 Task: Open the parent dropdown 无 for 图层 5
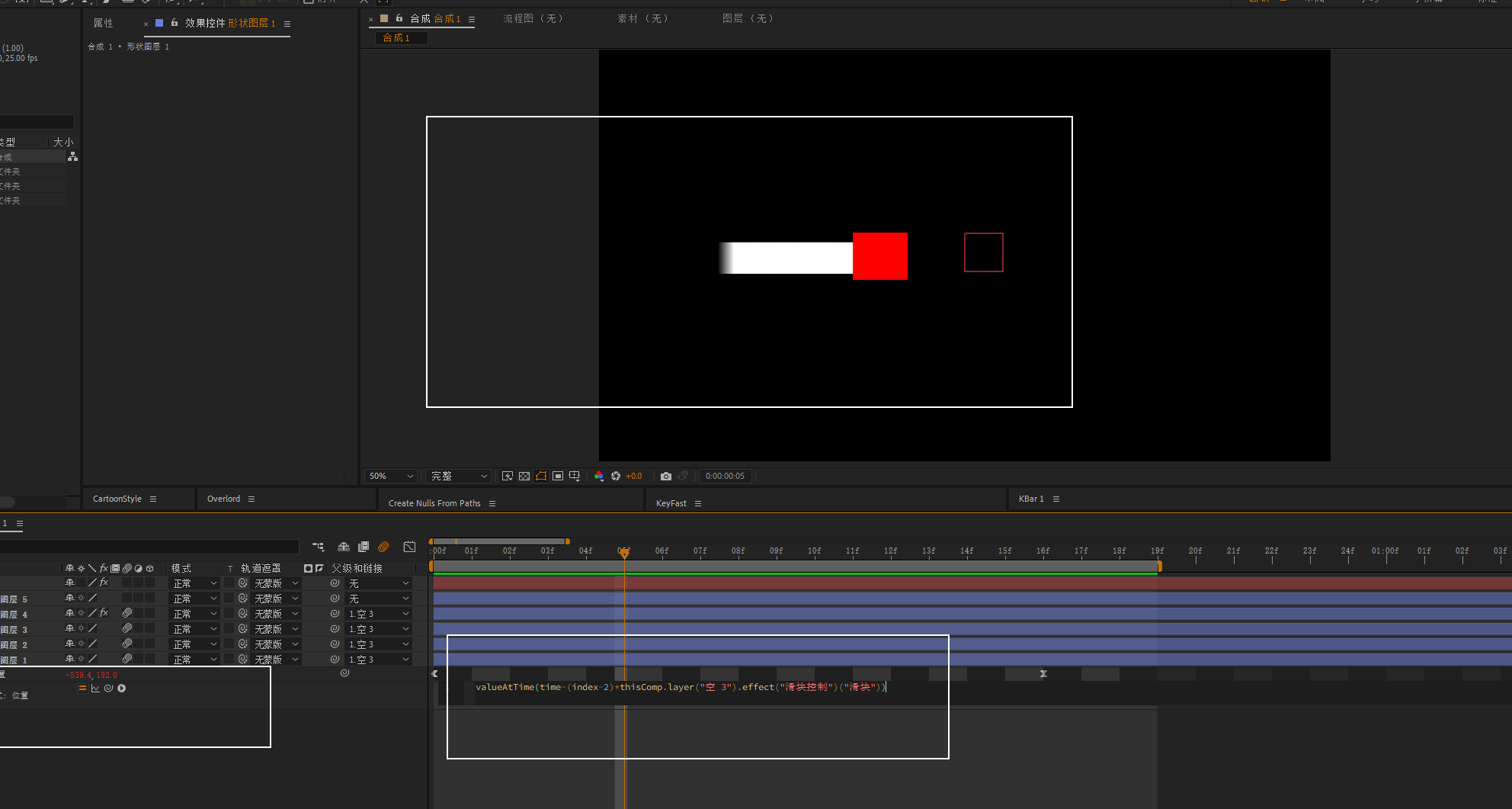(379, 599)
